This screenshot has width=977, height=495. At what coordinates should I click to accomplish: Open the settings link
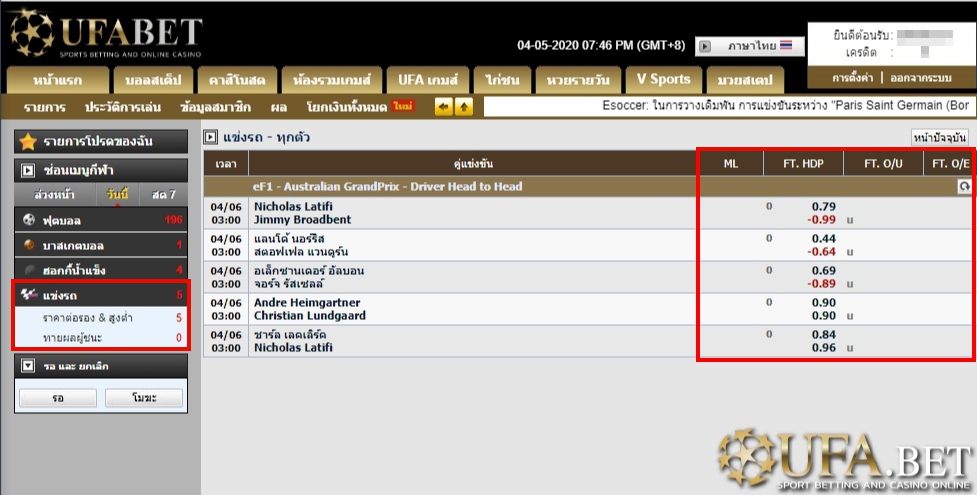click(852, 78)
